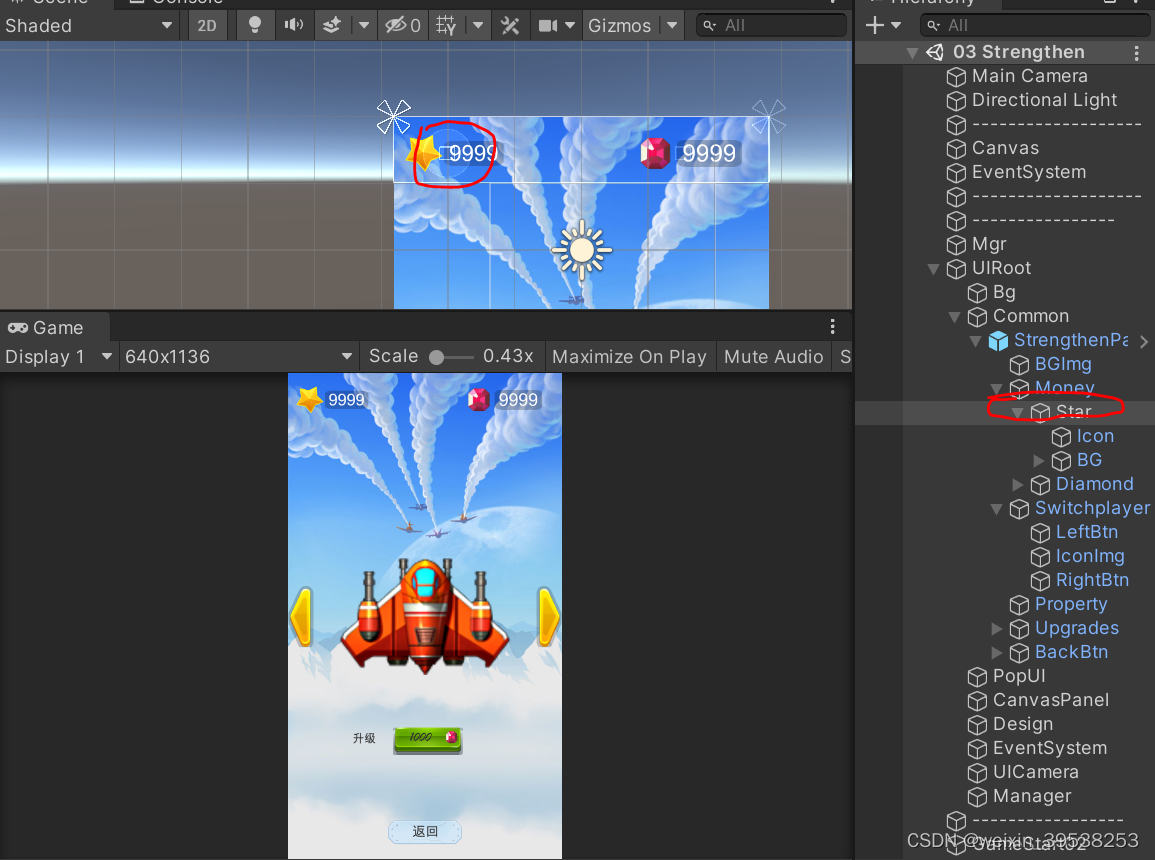Open the scene camera dropdown arrow

coord(569,26)
